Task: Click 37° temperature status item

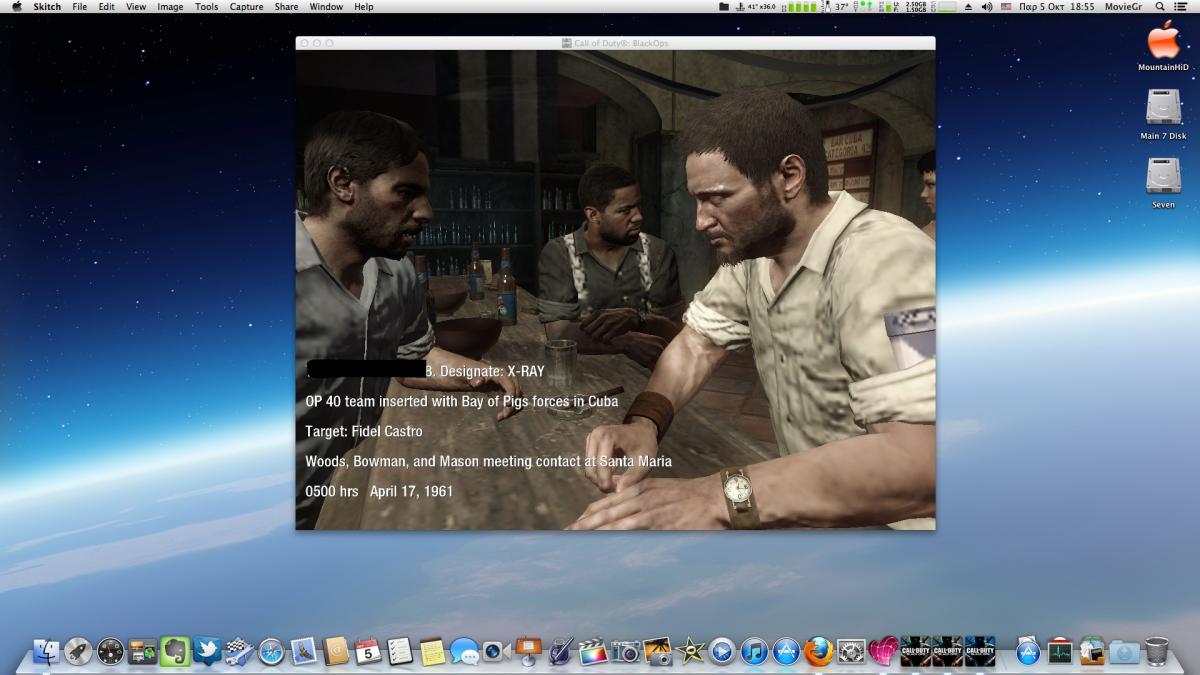Action: [841, 6]
